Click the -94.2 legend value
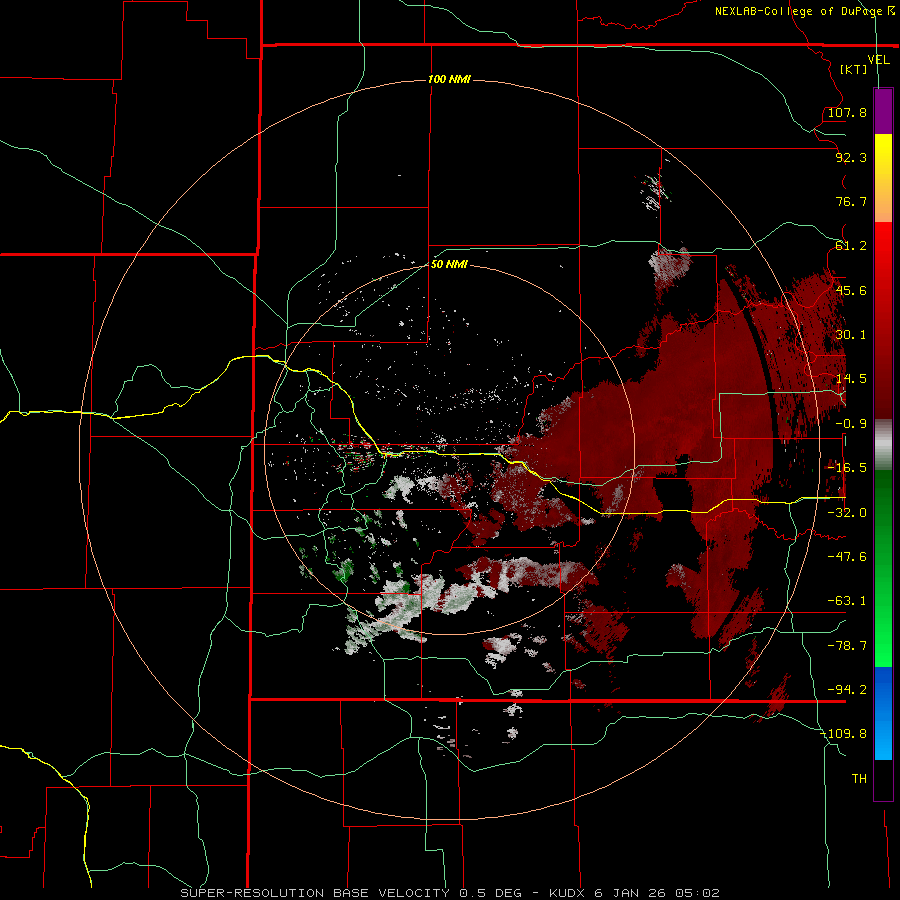The image size is (900, 900). [x=847, y=690]
